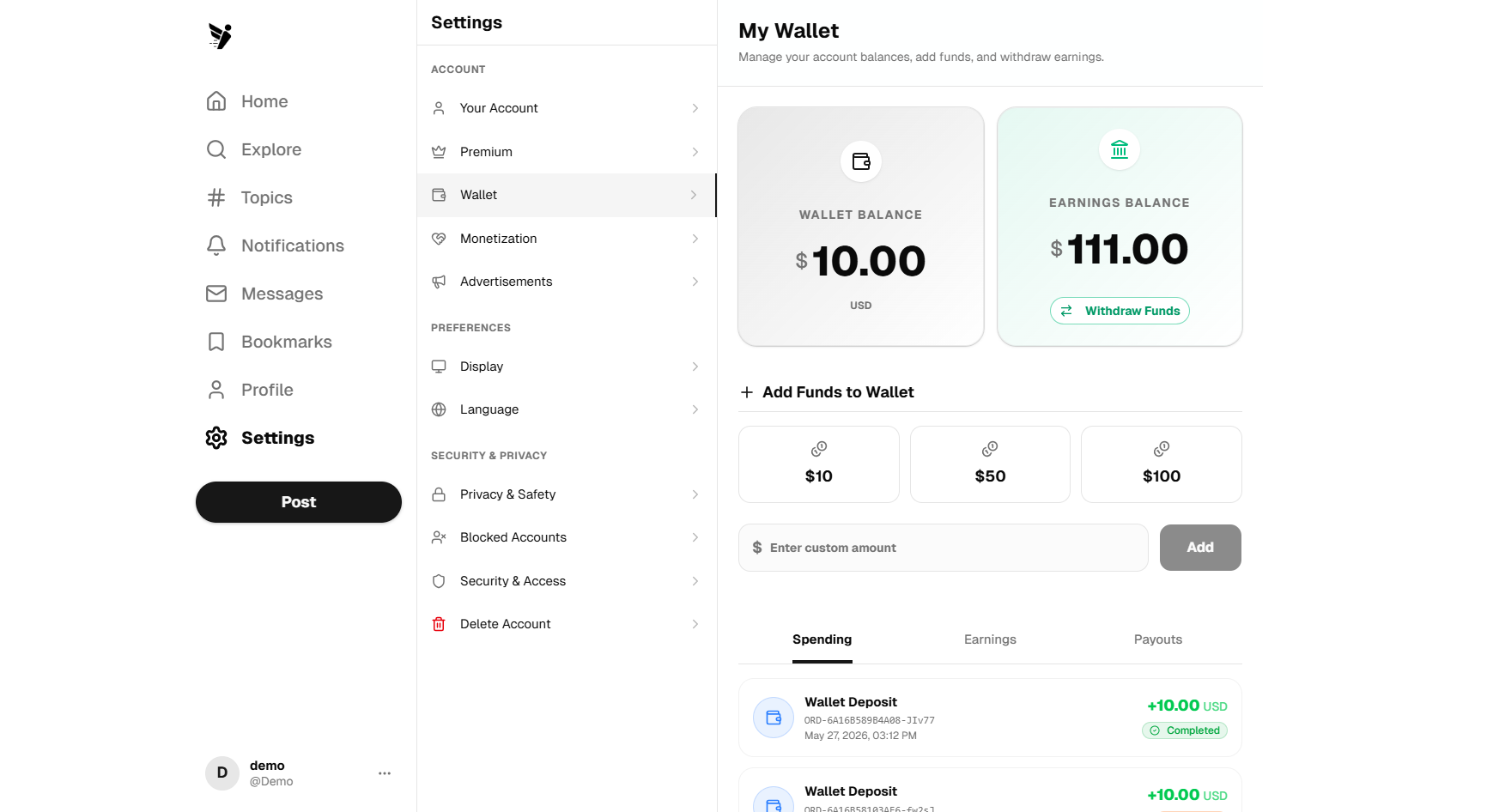The height and width of the screenshot is (812, 1493).
Task: Switch to the Payouts tab
Action: tap(1158, 639)
